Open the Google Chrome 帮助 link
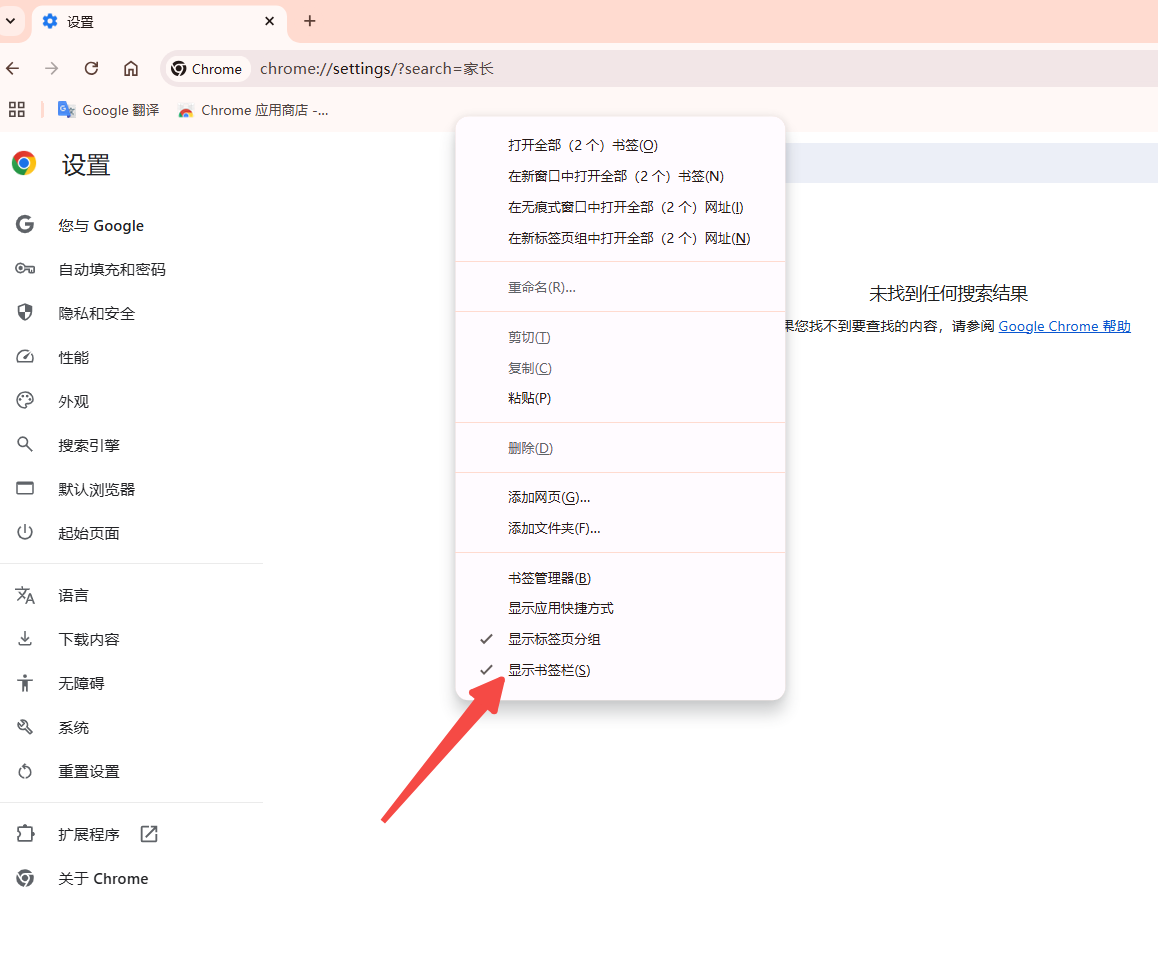 coord(1064,326)
